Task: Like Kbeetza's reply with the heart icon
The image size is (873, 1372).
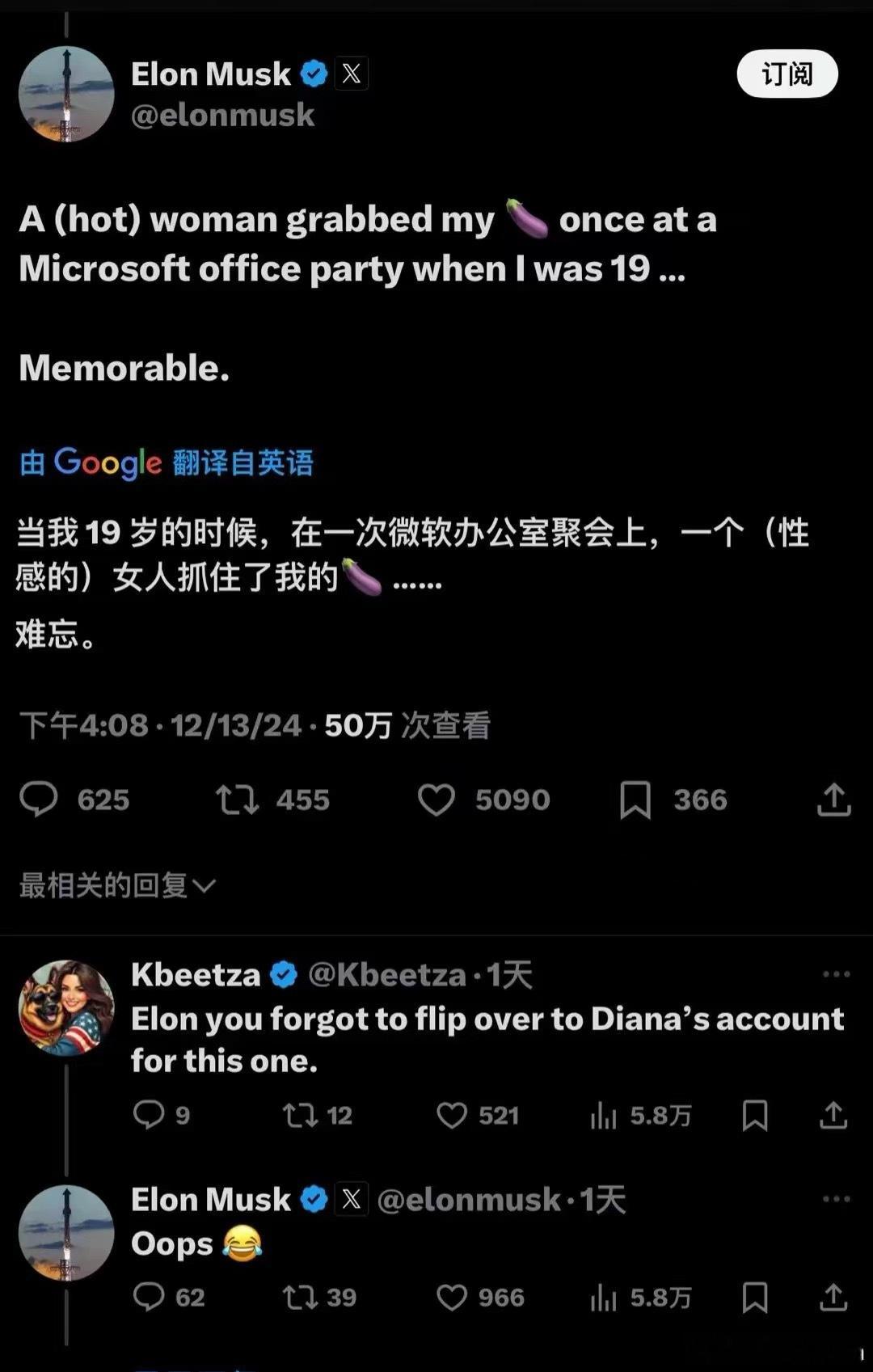Action: click(x=453, y=1116)
